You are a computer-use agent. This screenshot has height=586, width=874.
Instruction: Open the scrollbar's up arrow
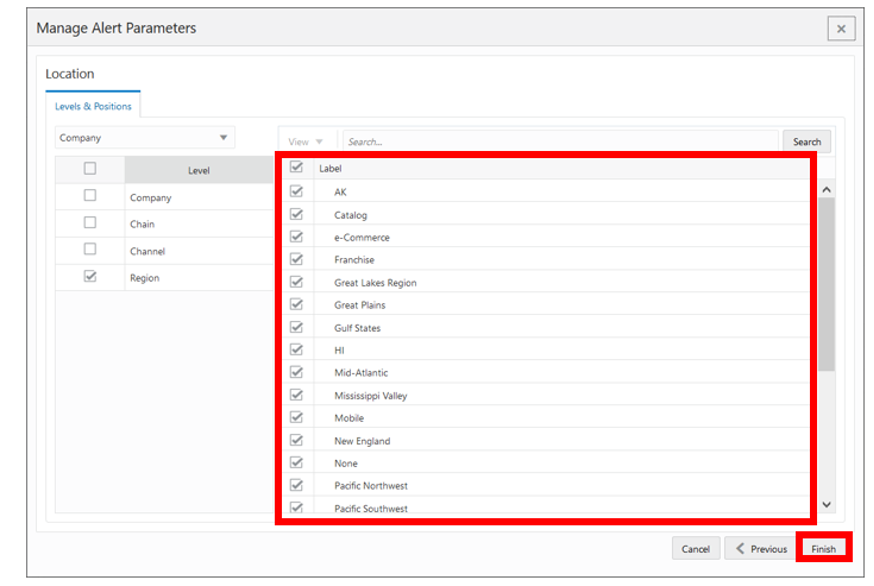click(x=826, y=189)
